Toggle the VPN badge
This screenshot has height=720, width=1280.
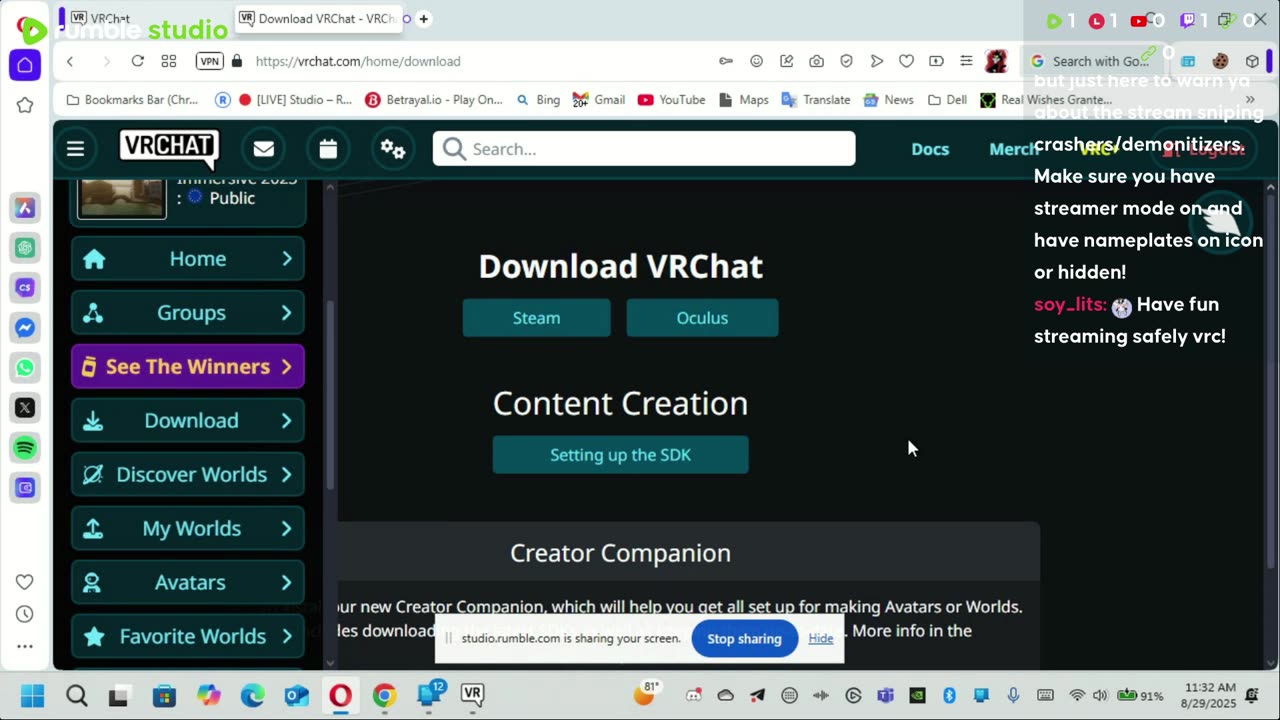pos(209,61)
